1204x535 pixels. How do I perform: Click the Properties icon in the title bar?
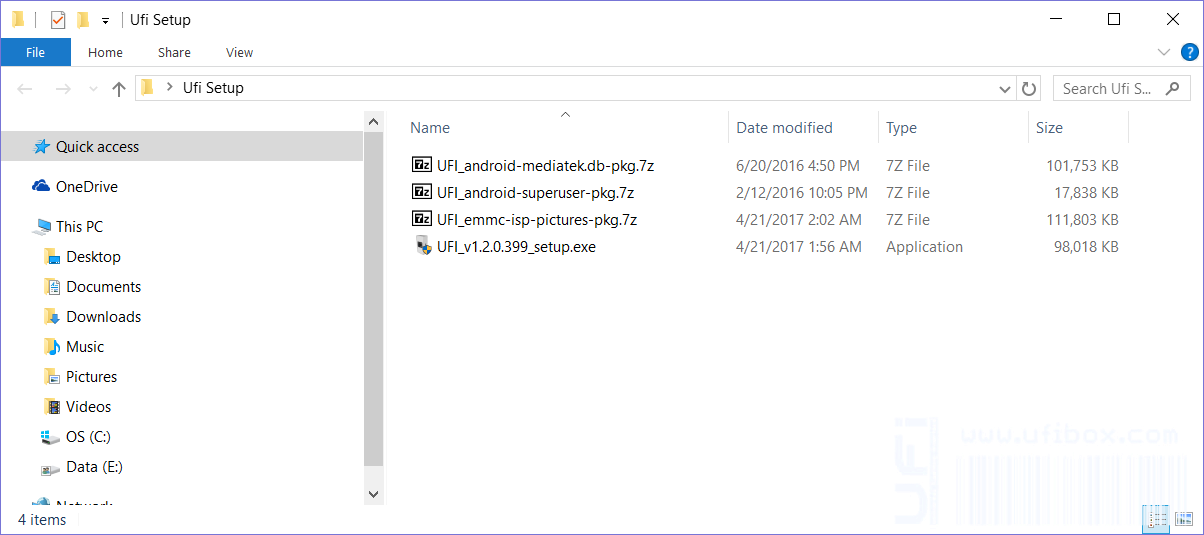[x=58, y=20]
